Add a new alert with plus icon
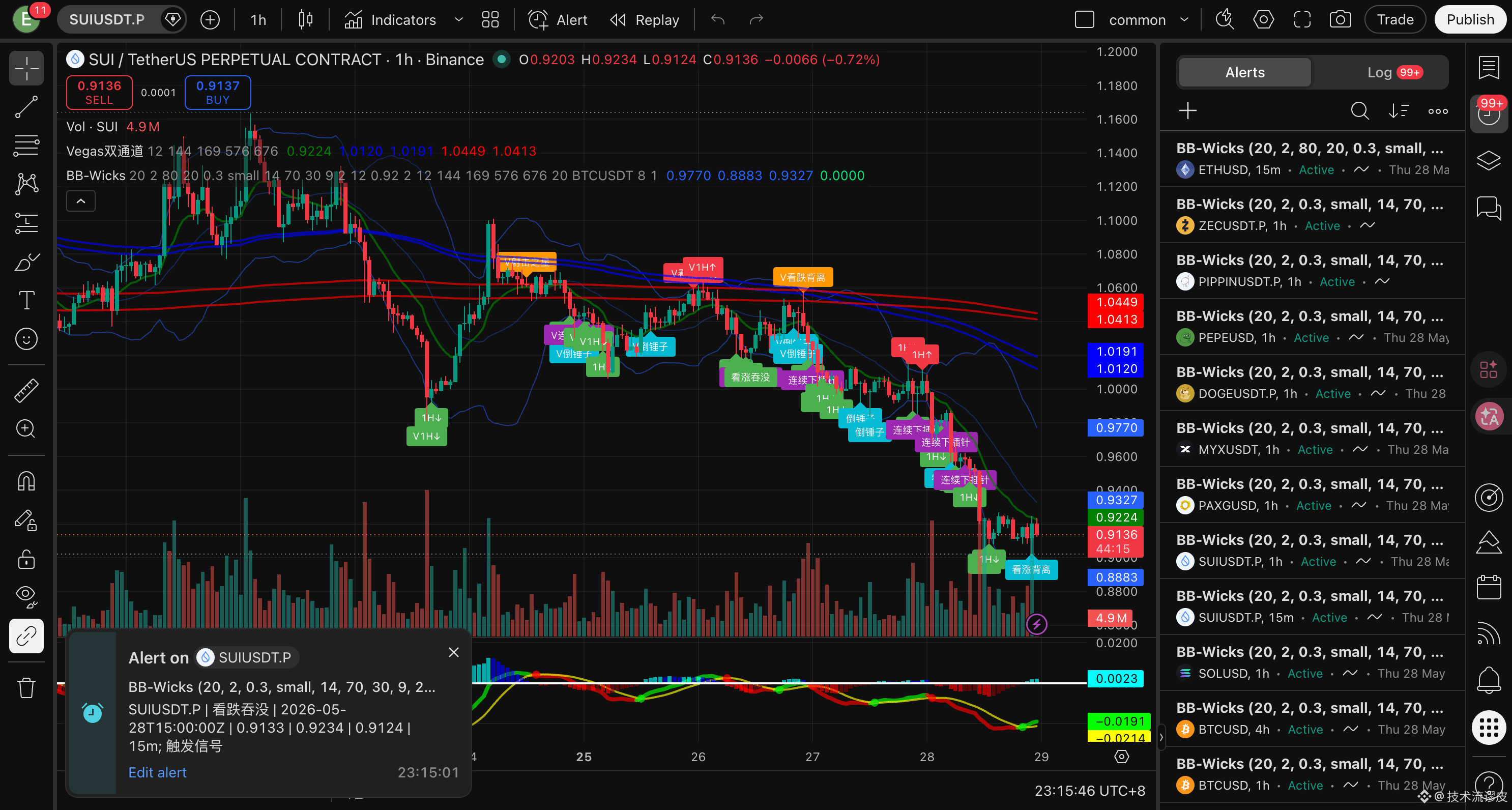Viewport: 1512px width, 810px height. coord(1187,110)
